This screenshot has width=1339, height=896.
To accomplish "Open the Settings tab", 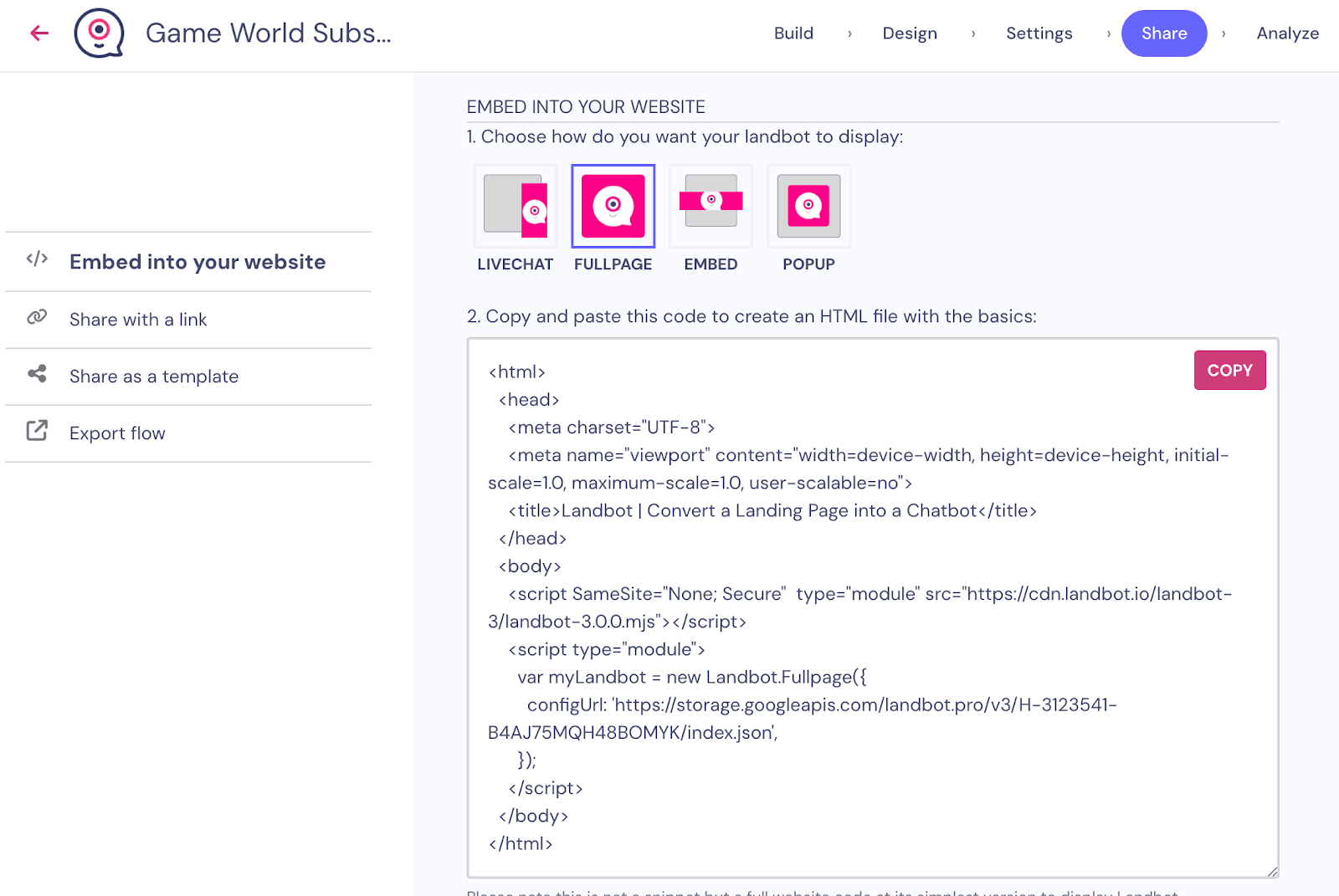I will click(1039, 33).
